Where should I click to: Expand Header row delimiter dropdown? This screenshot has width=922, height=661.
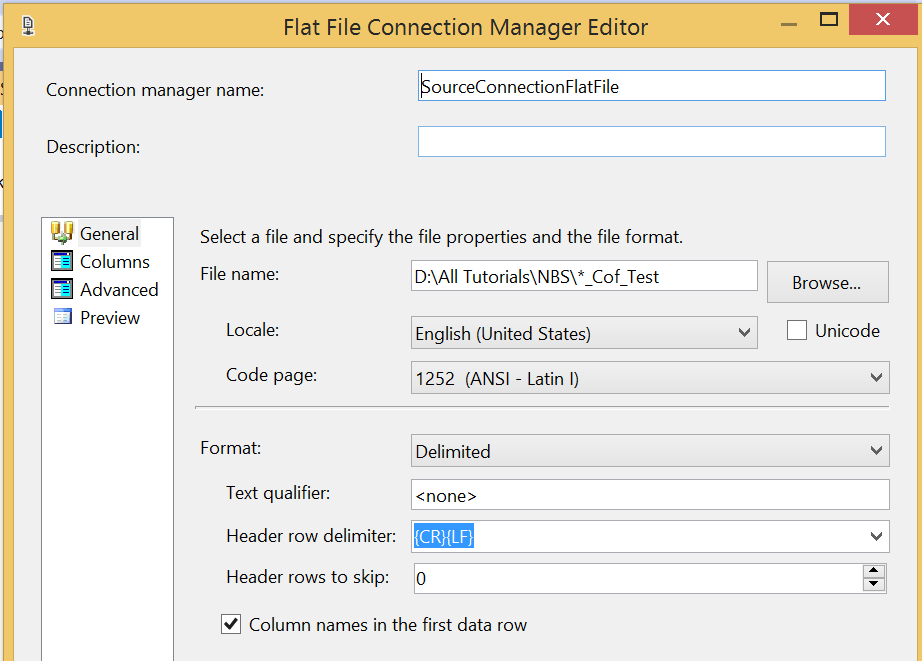[877, 536]
